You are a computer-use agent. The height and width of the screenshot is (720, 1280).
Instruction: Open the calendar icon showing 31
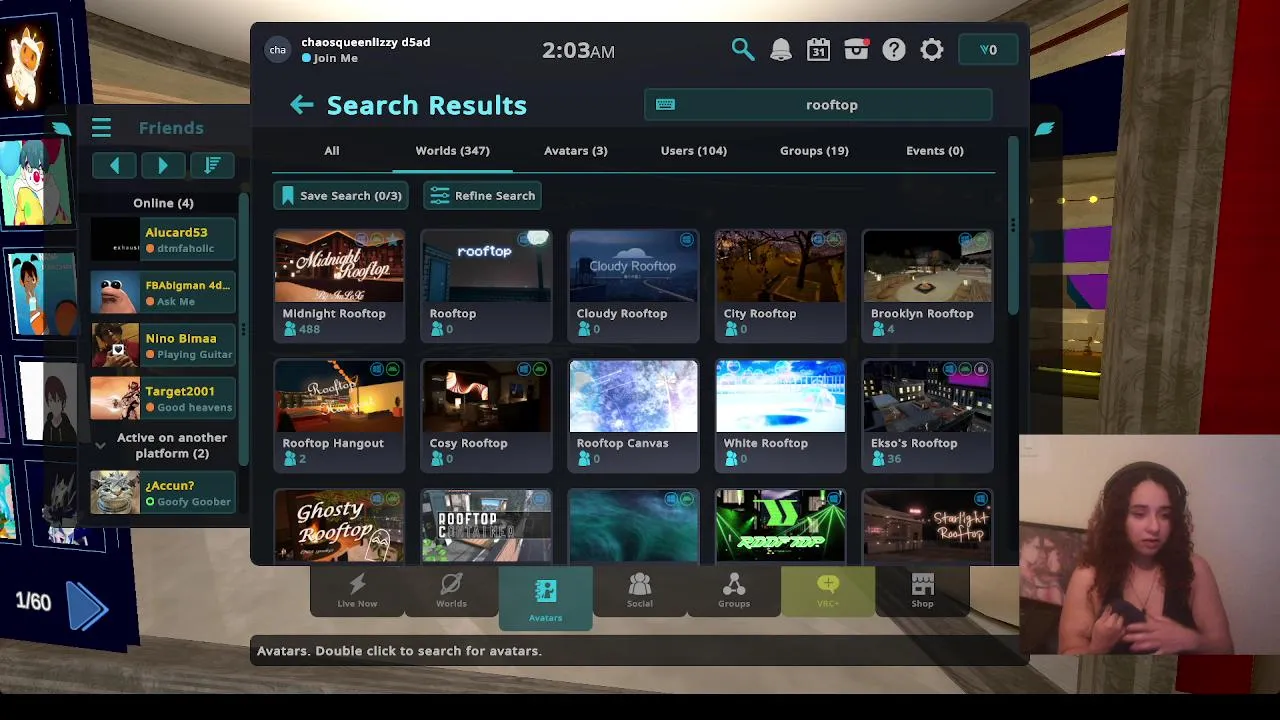pos(818,50)
